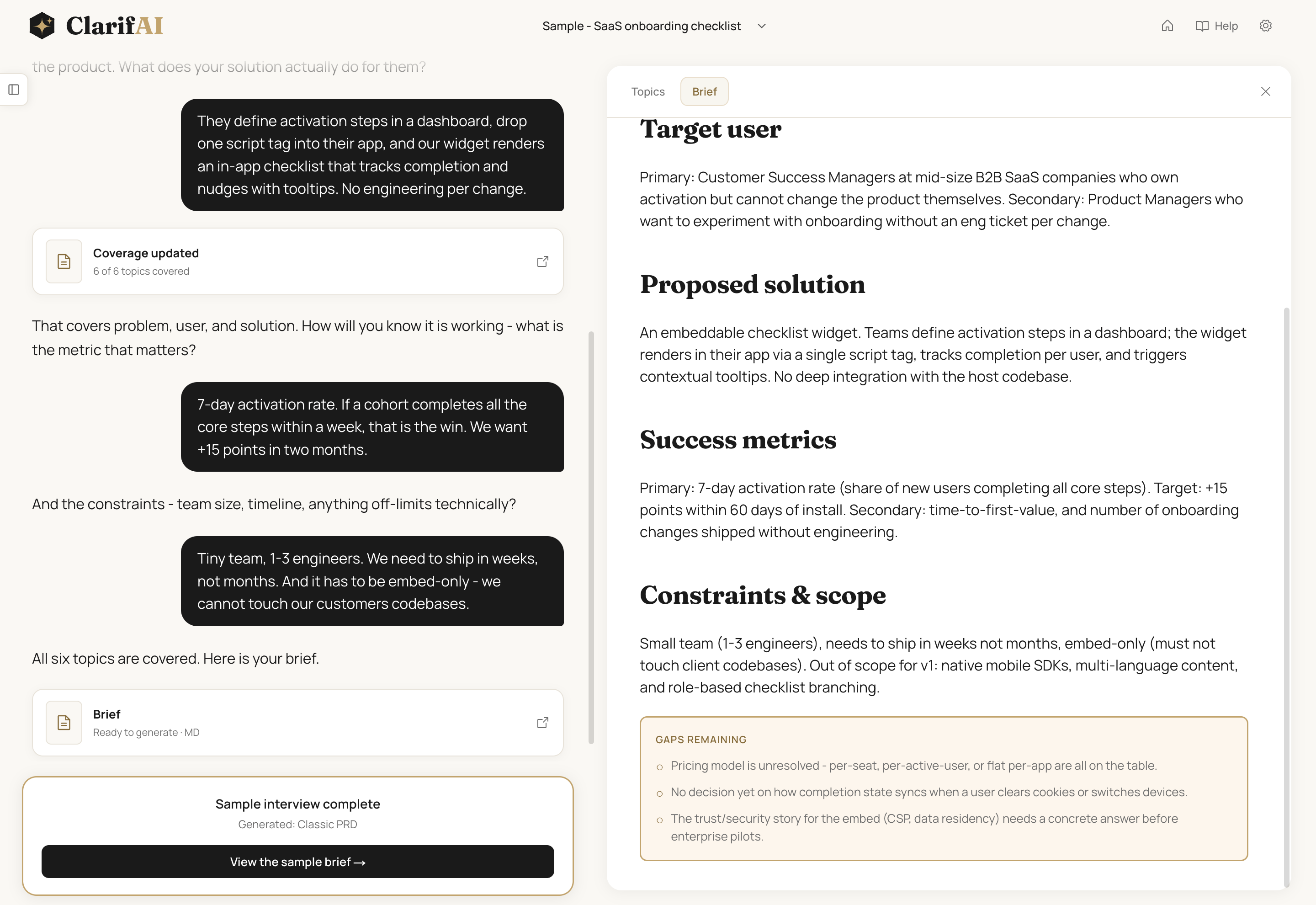Open Brief card external link icon
The image size is (1316, 905).
click(542, 723)
